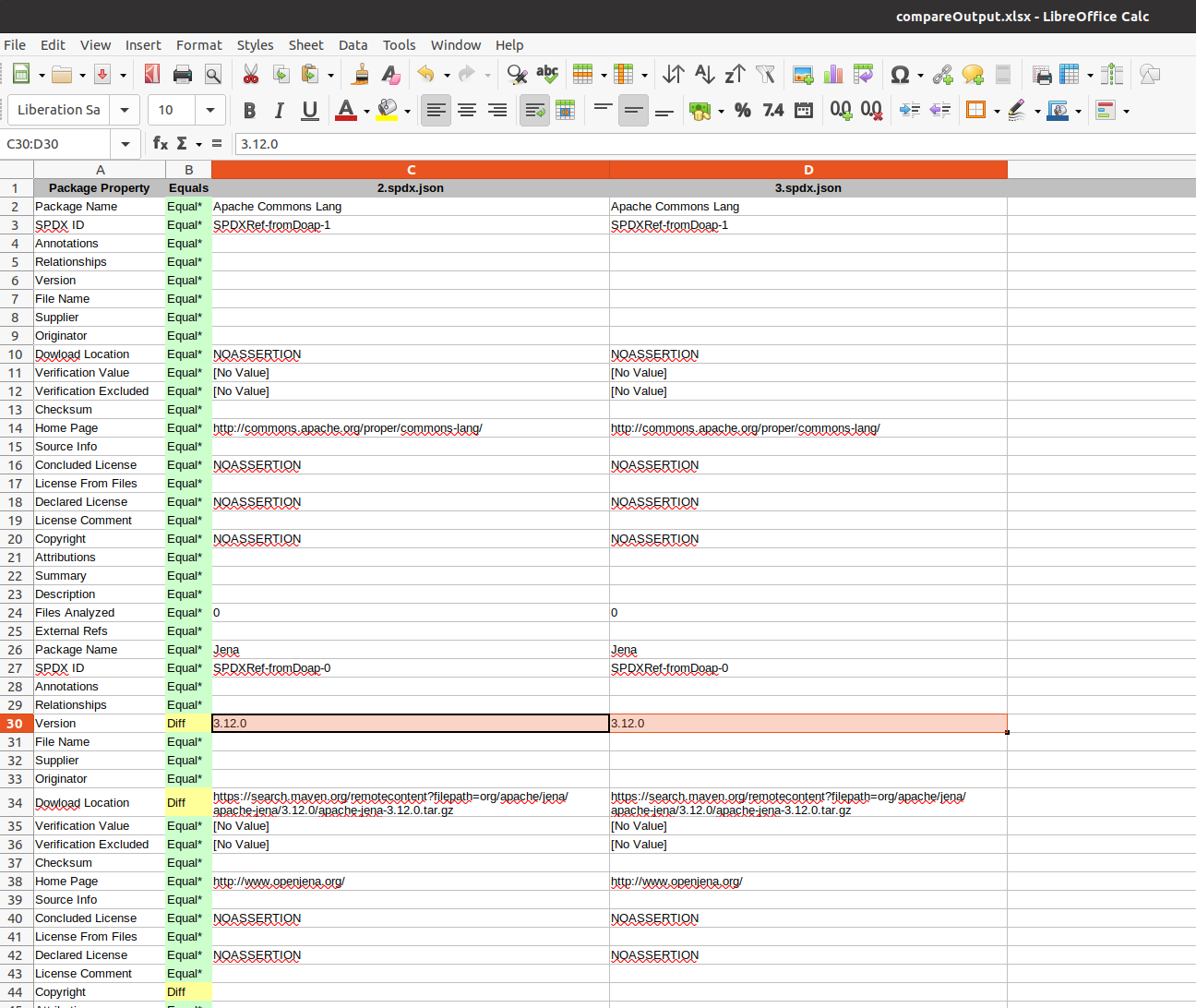Open Undo history dropdown arrow

point(447,76)
